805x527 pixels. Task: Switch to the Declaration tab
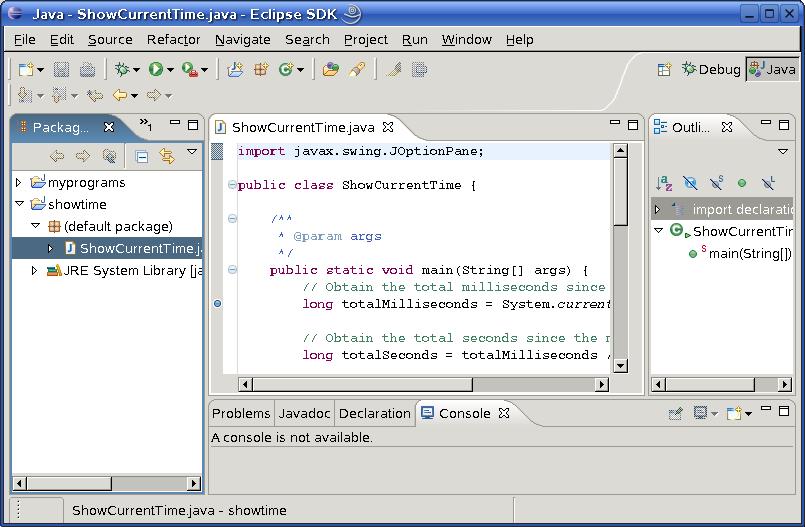pos(374,414)
